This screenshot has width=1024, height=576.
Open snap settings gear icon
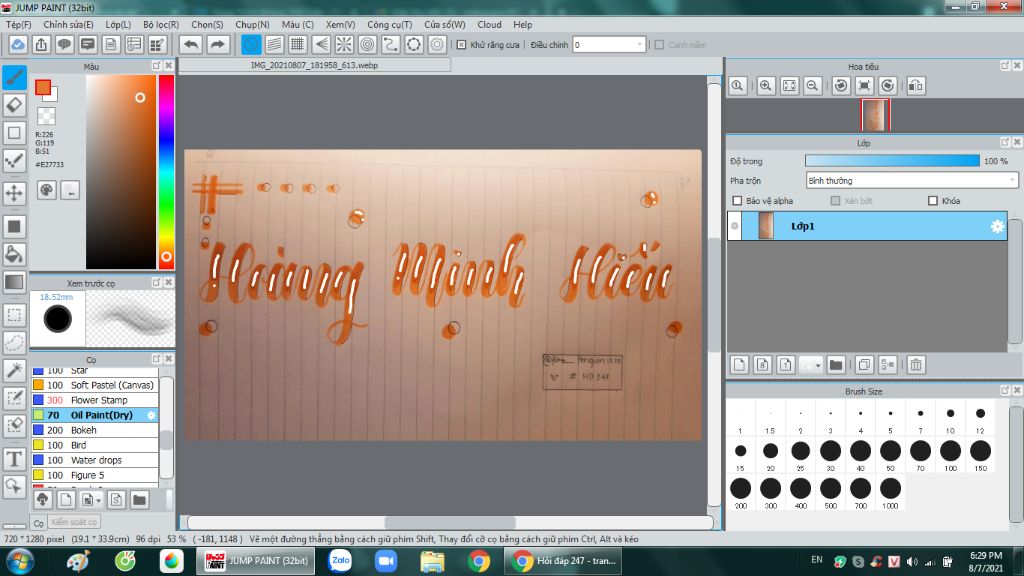tap(437, 44)
